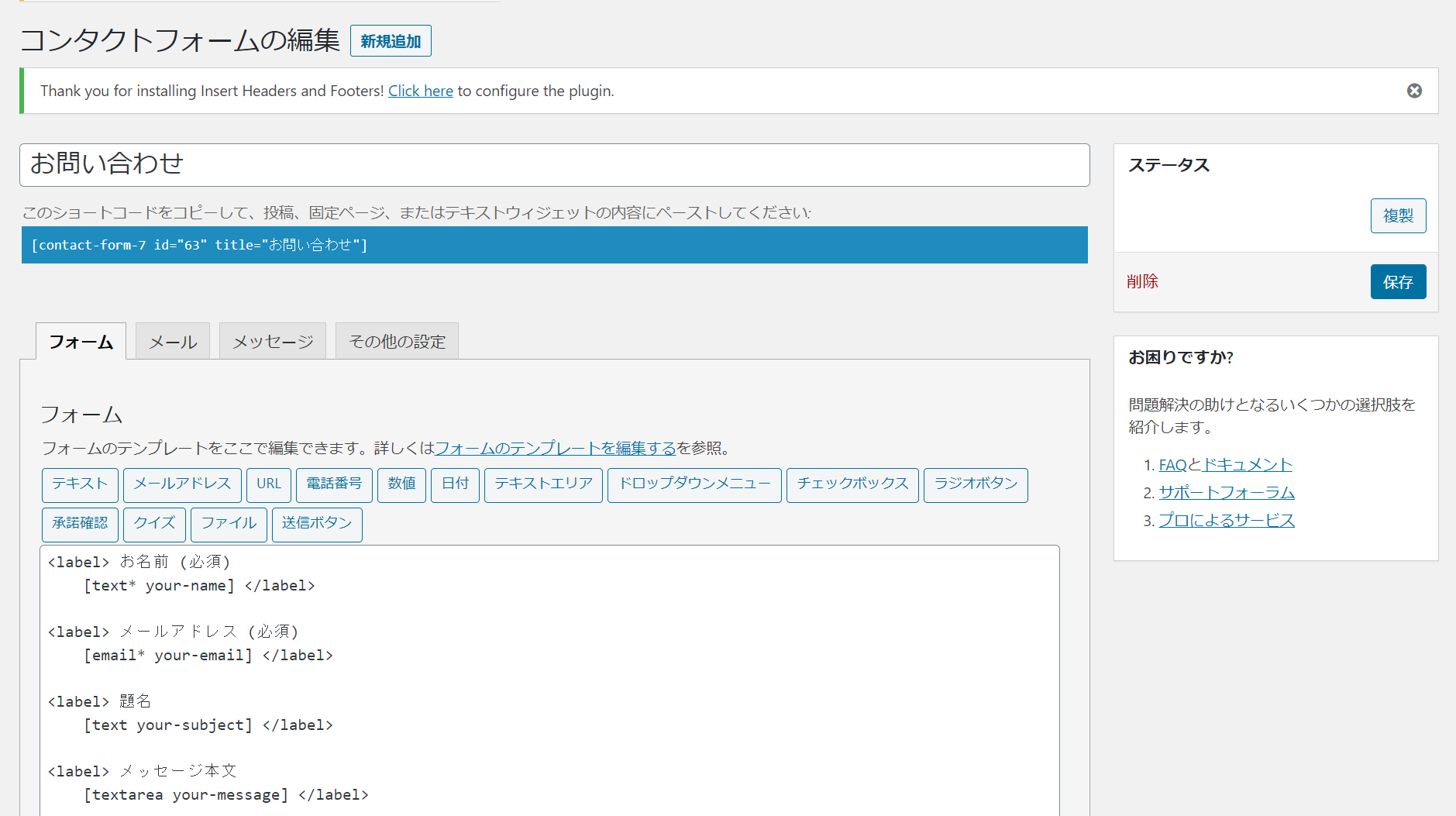This screenshot has width=1456, height=816.
Task: Insert a クイズ quiz tag
Action: [154, 524]
